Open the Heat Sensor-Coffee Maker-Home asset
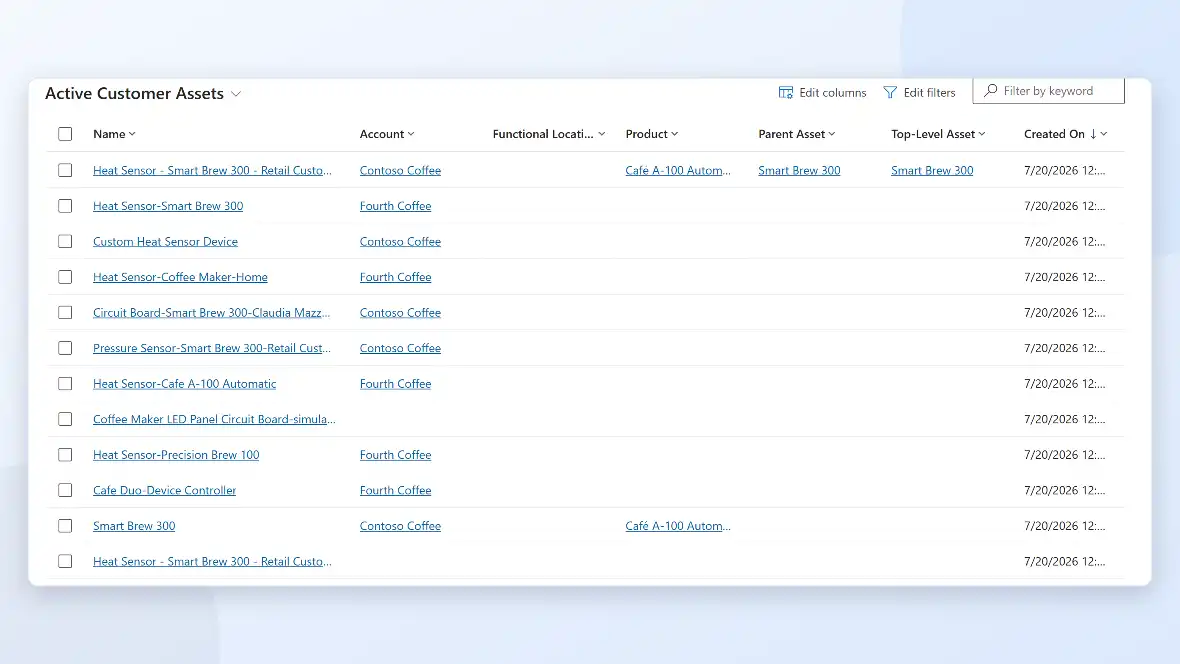This screenshot has height=664, width=1180. (181, 277)
